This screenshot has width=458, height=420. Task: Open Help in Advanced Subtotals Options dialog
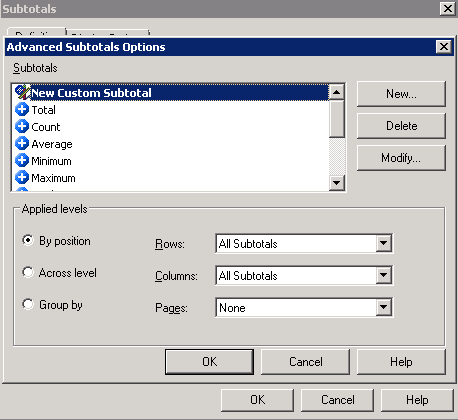point(401,362)
